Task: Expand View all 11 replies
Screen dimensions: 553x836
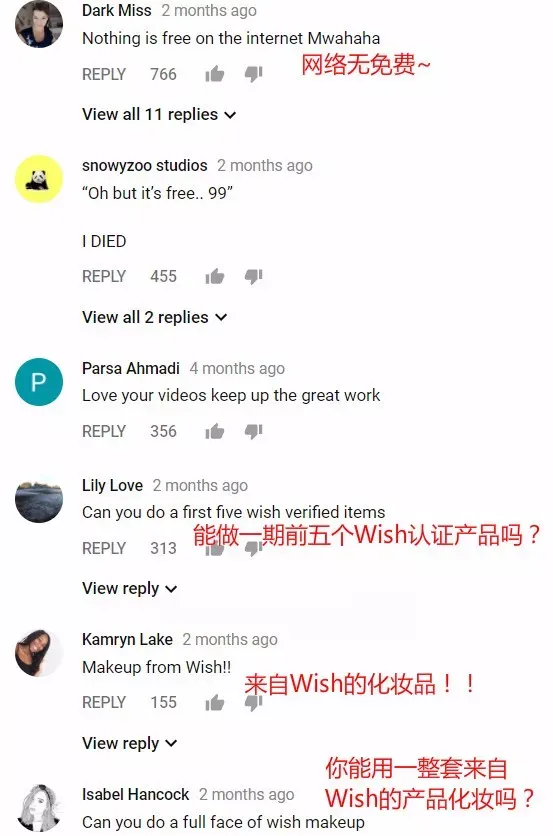Action: click(159, 115)
